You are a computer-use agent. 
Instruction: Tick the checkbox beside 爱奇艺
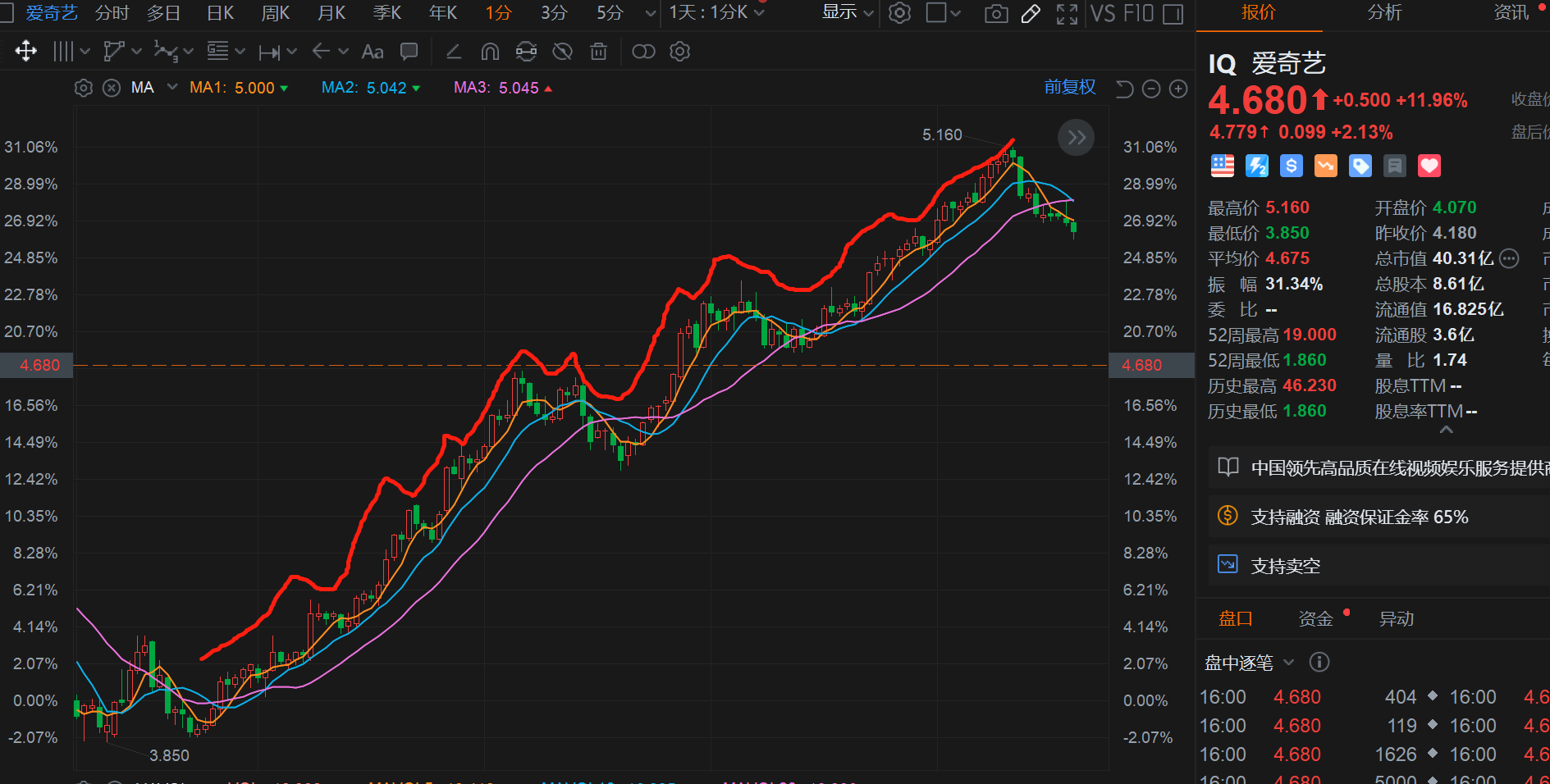[x=7, y=13]
